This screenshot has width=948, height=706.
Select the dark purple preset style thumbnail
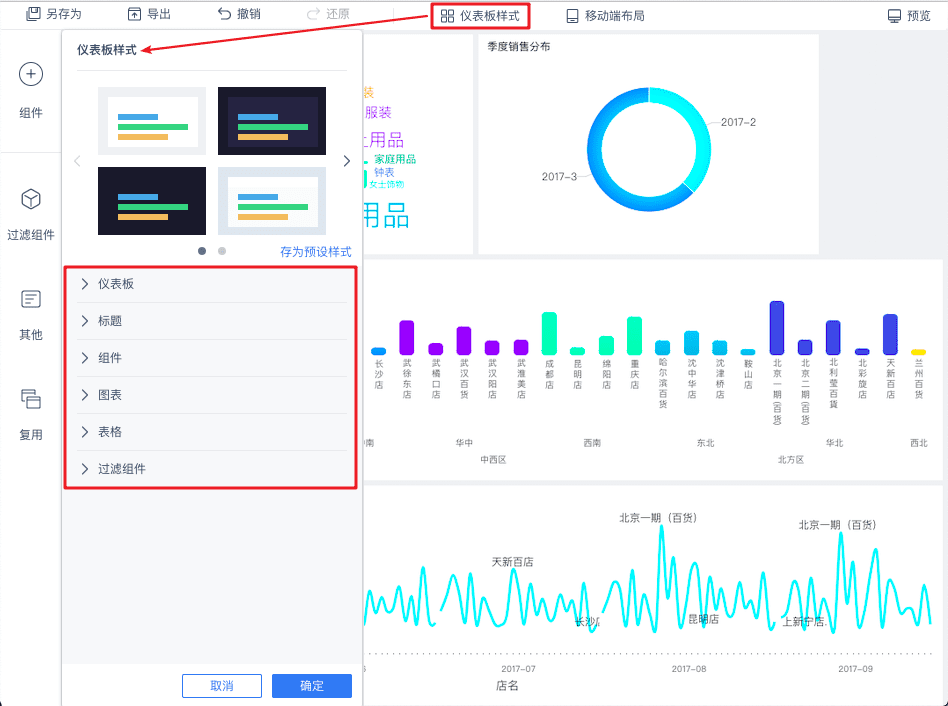pyautogui.click(x=271, y=121)
